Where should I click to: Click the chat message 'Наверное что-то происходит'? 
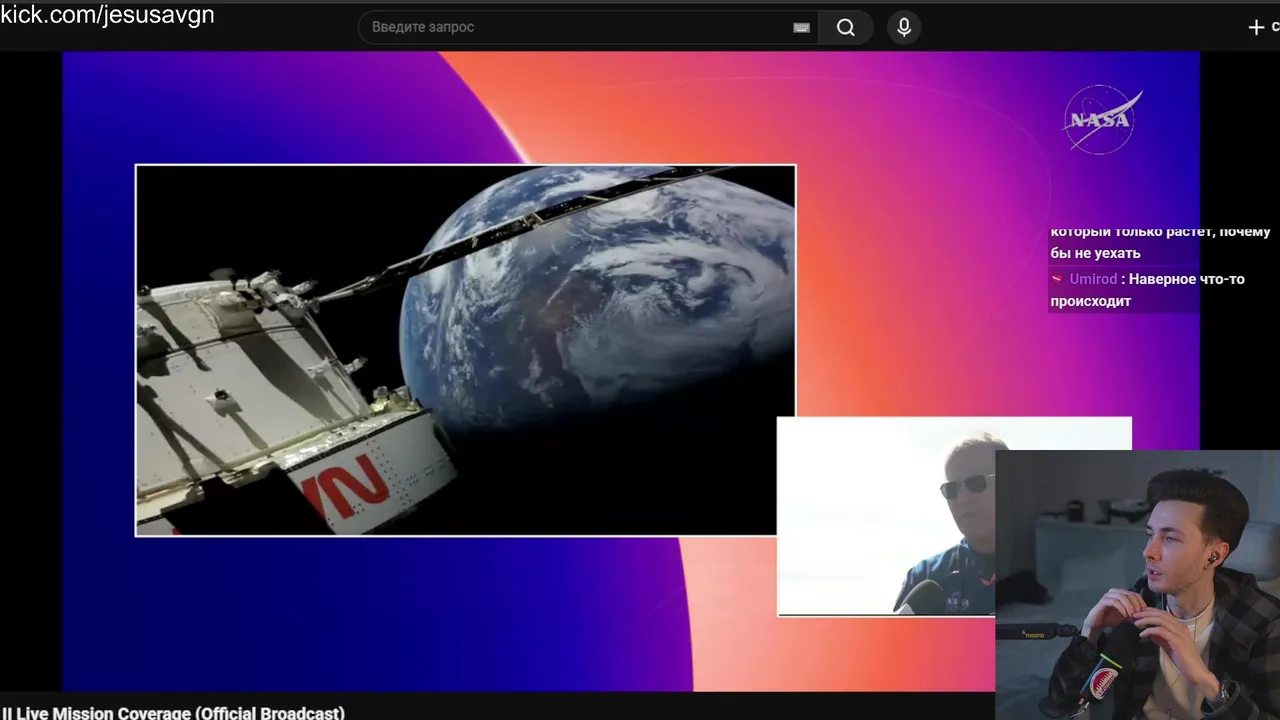1147,290
